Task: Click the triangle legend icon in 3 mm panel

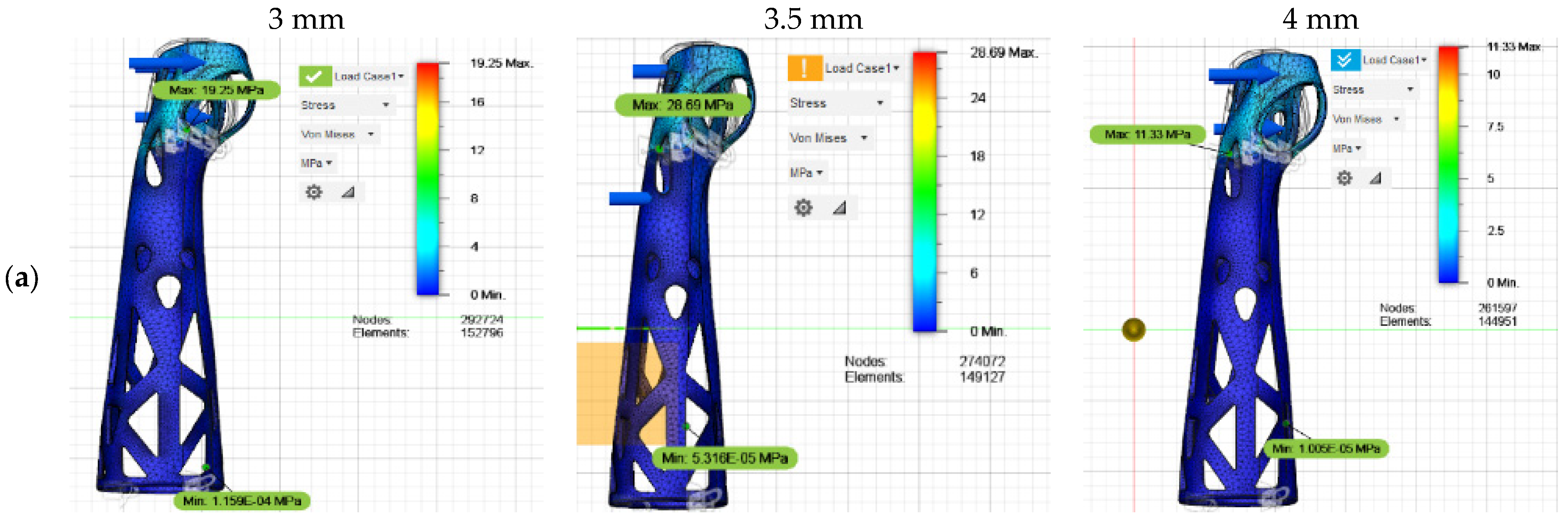Action: [348, 192]
